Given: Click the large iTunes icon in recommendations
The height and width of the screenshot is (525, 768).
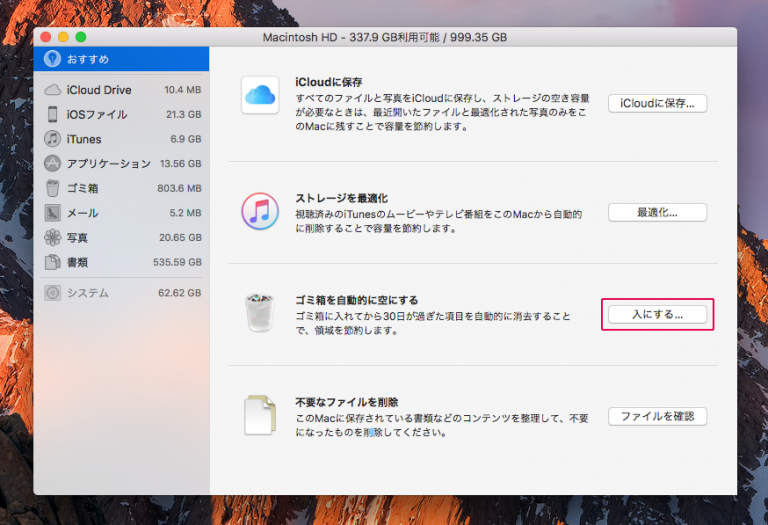Looking at the screenshot, I should pos(260,211).
